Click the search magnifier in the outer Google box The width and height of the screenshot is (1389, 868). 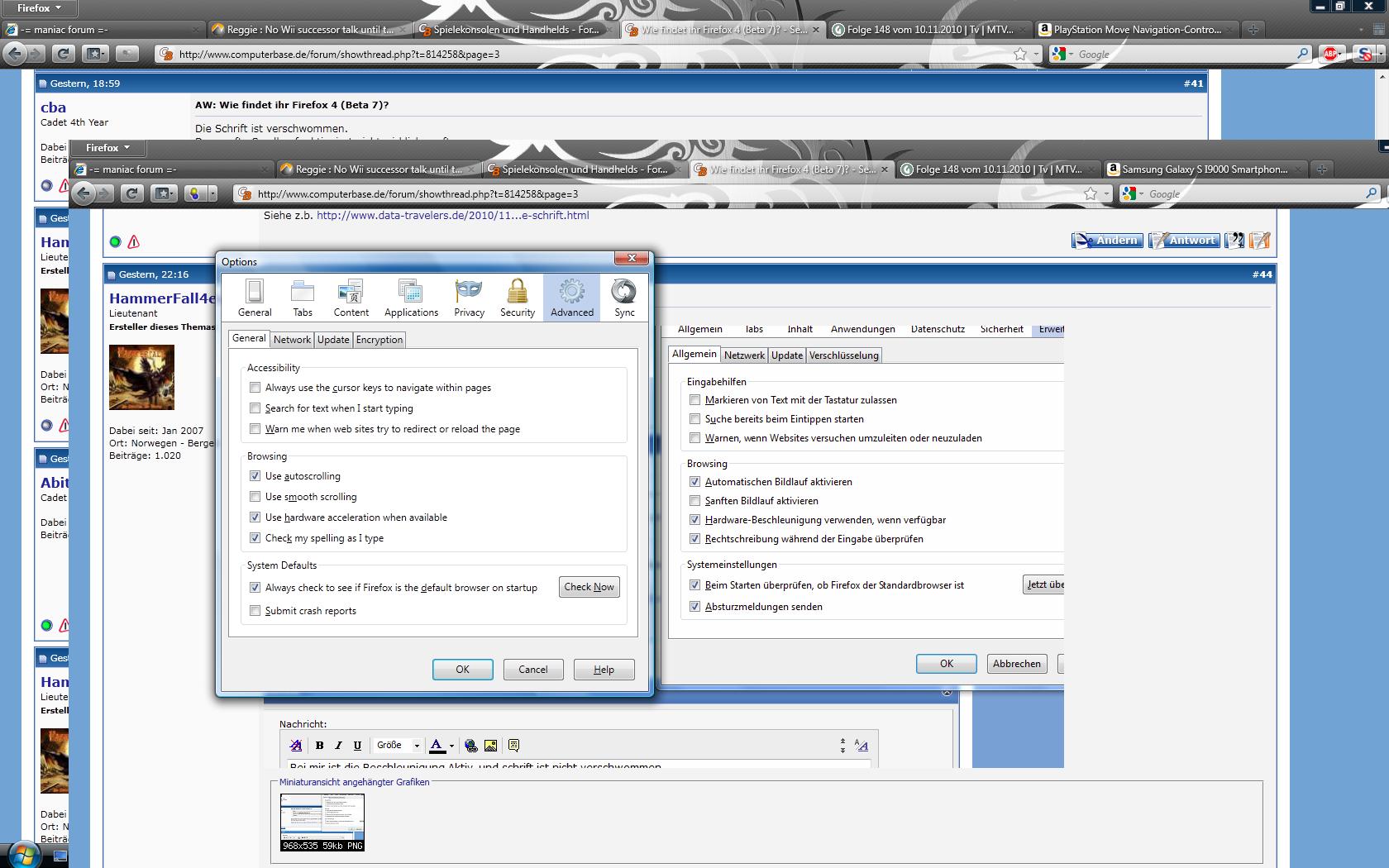click(x=1303, y=54)
